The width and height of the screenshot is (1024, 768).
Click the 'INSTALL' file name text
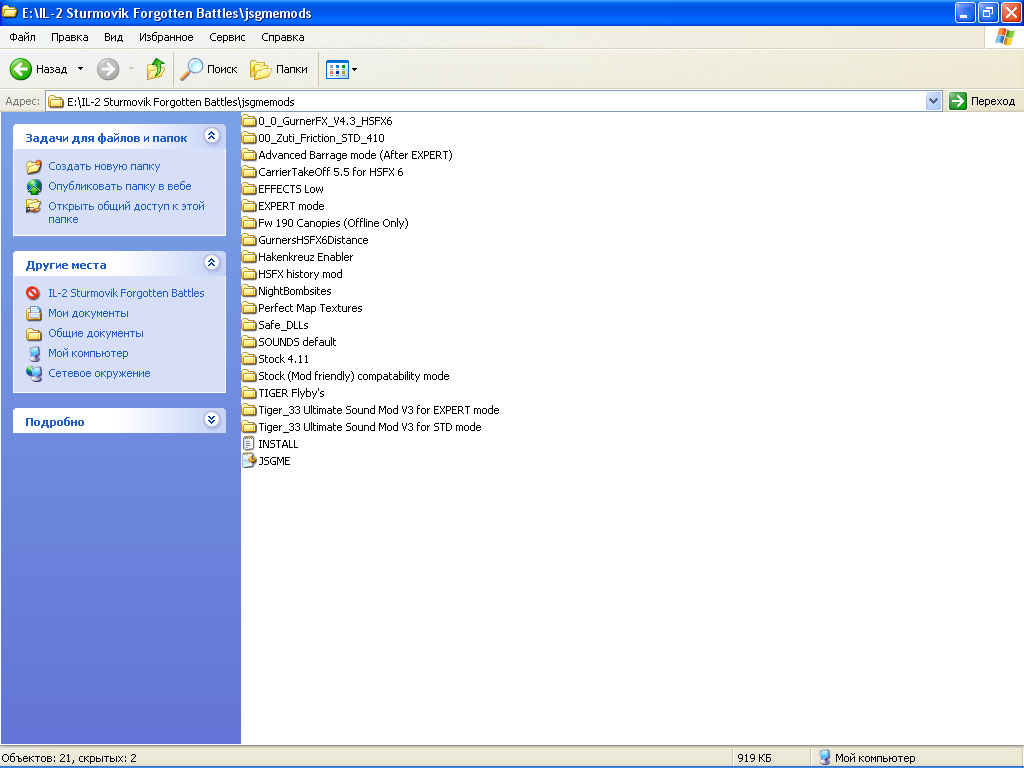(x=278, y=443)
